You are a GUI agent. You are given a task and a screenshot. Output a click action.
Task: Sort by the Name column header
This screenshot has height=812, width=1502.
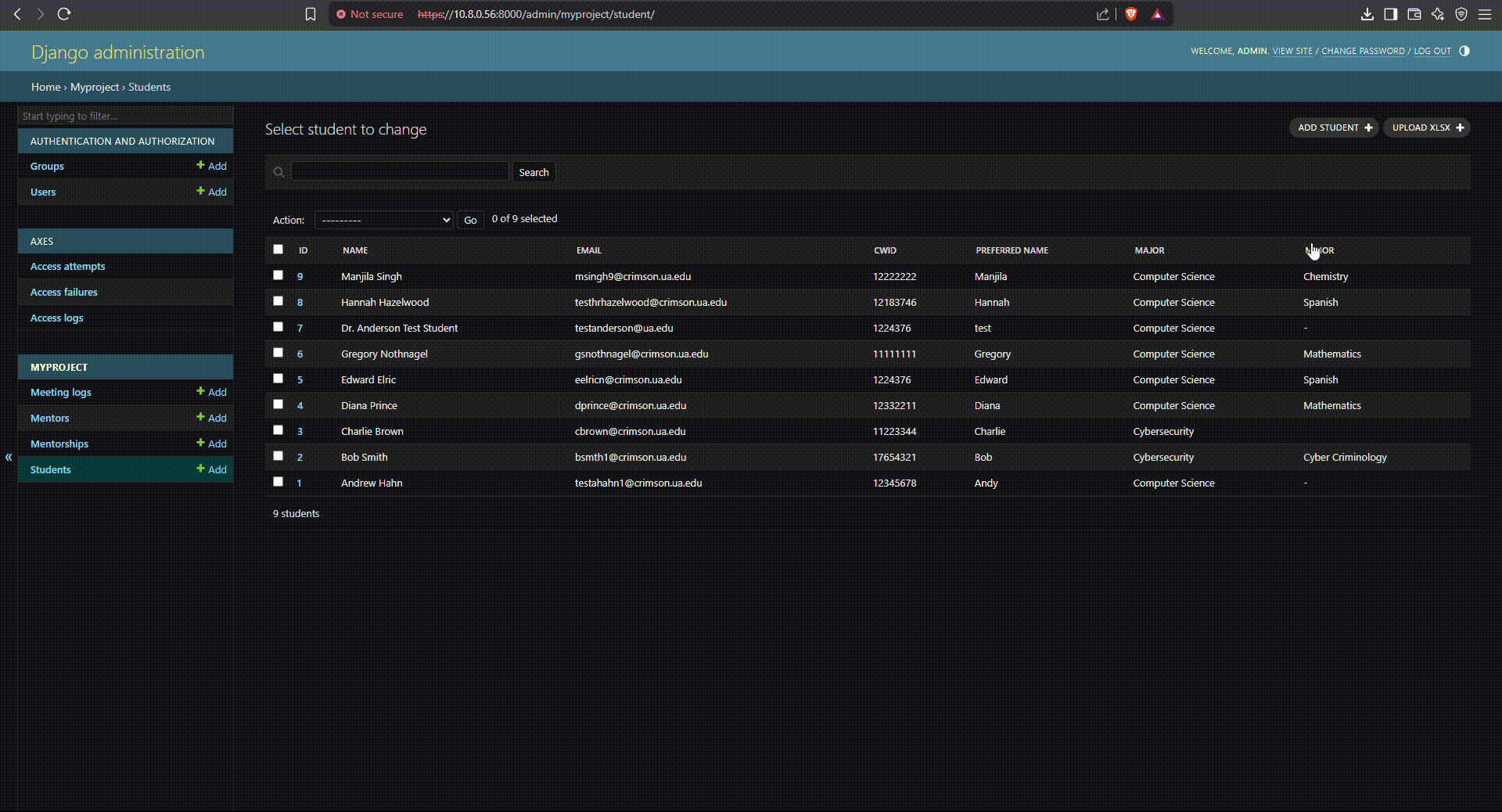pos(355,250)
